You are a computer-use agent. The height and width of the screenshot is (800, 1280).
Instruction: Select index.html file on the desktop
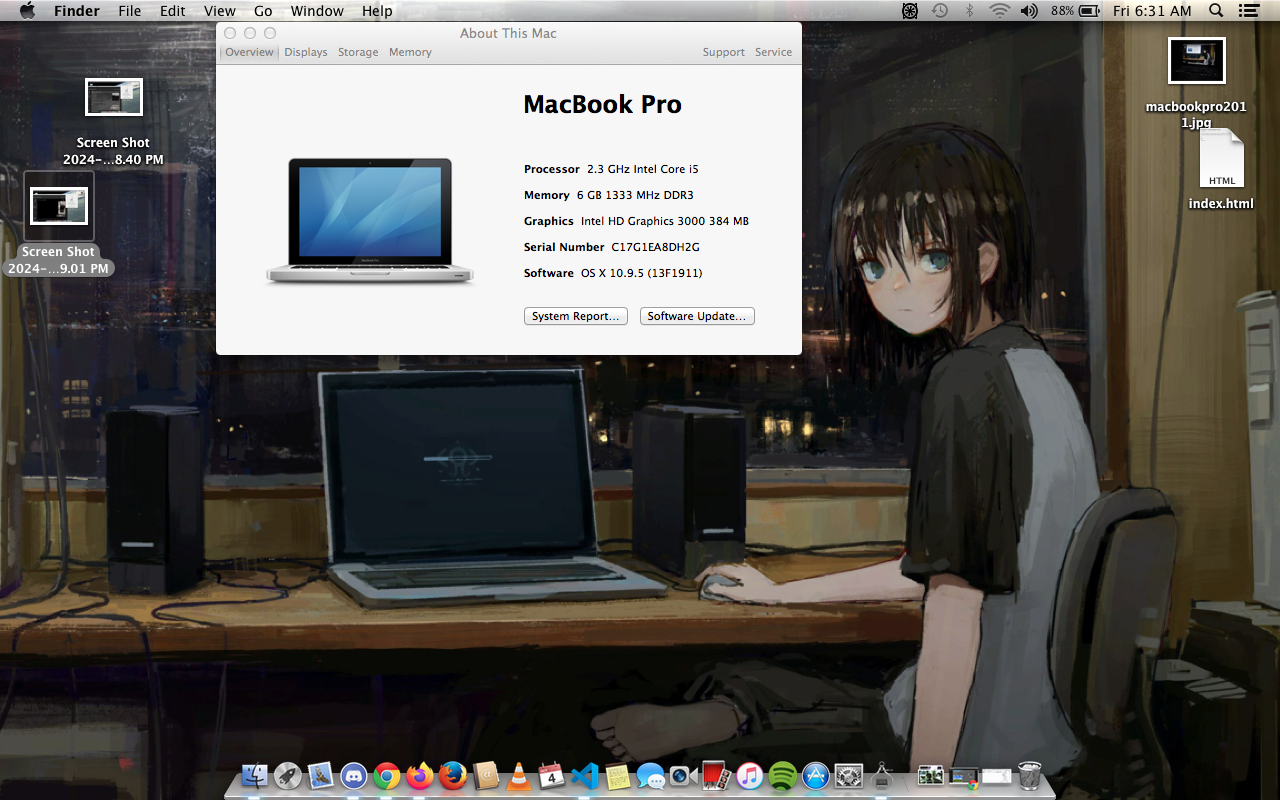1221,170
